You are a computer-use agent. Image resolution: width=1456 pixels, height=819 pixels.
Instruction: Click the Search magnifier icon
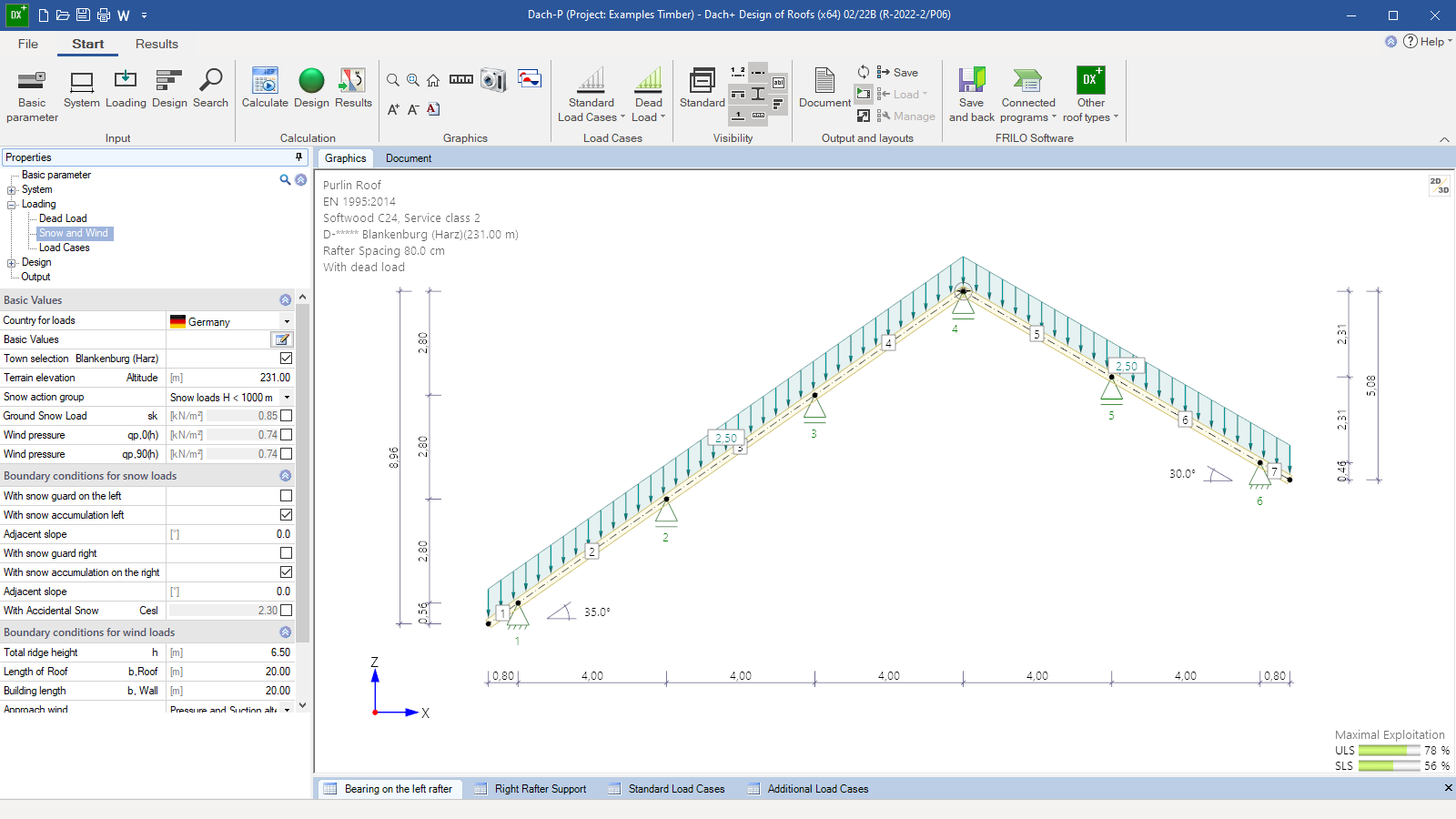(x=210, y=89)
